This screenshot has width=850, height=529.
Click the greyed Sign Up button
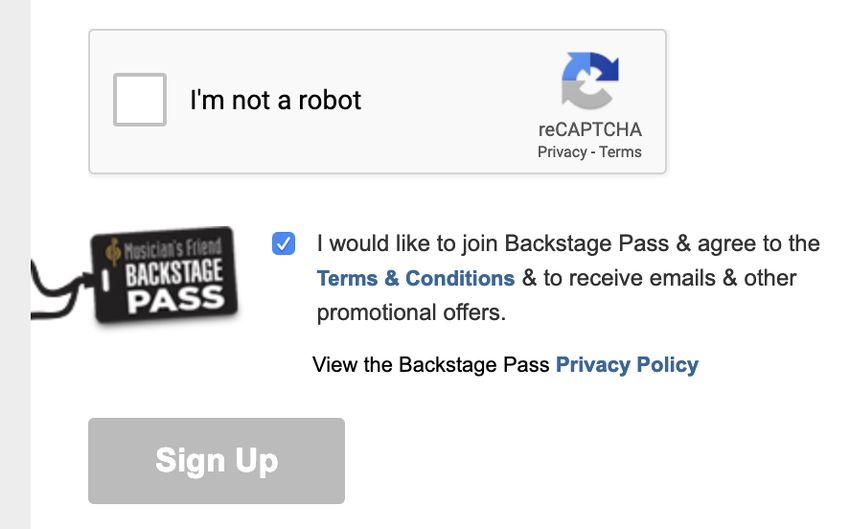click(x=216, y=461)
